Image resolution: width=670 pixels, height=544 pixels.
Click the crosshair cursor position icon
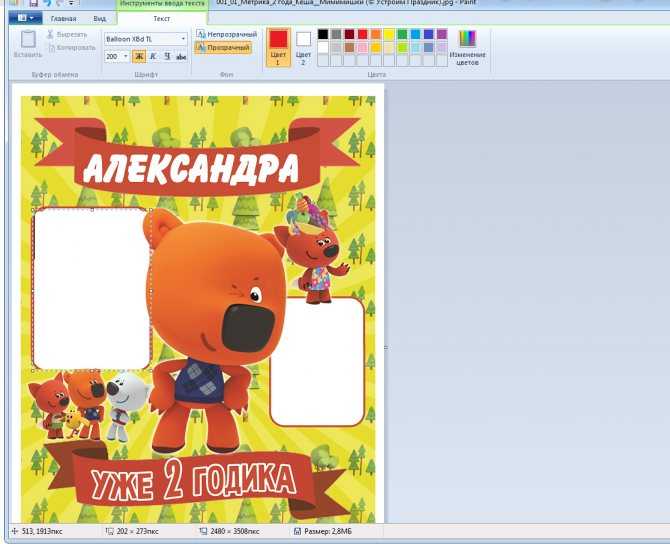[x=15, y=531]
